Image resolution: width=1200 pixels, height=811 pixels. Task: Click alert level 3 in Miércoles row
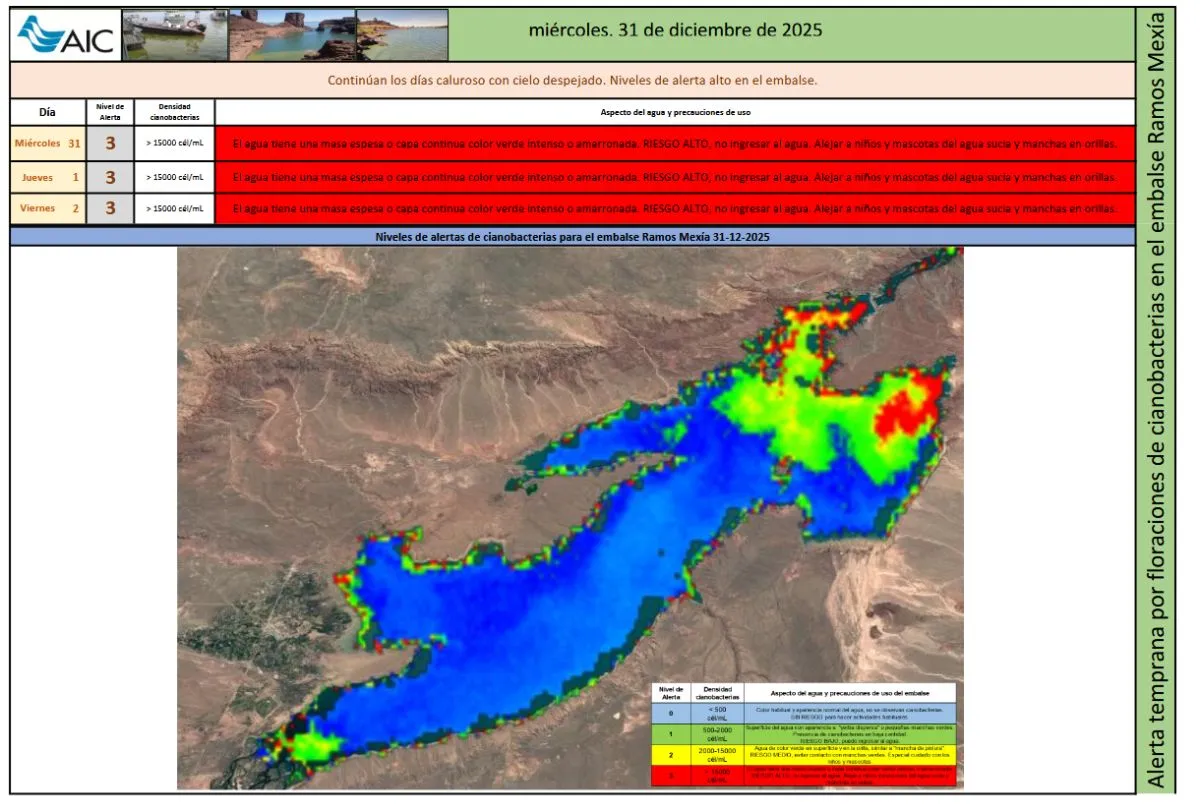click(x=110, y=143)
